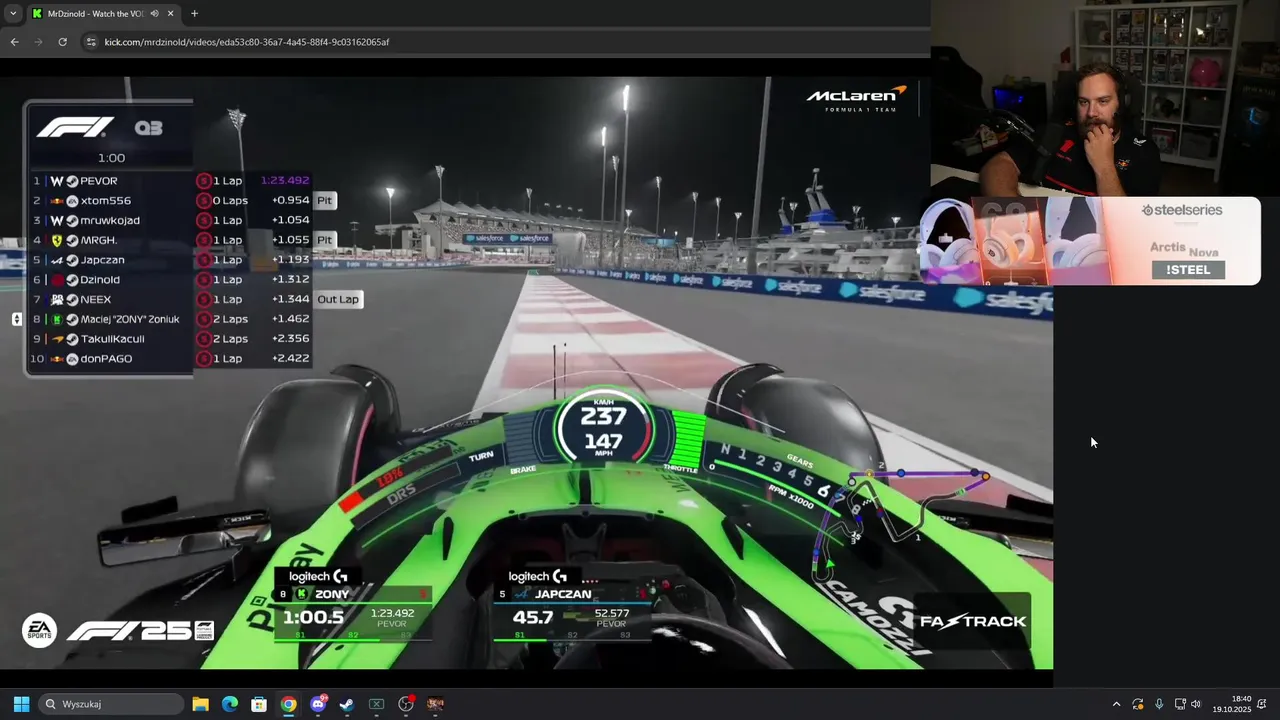Screen dimensions: 1280x720
Task: Go back to the previous page
Action: click(x=14, y=42)
